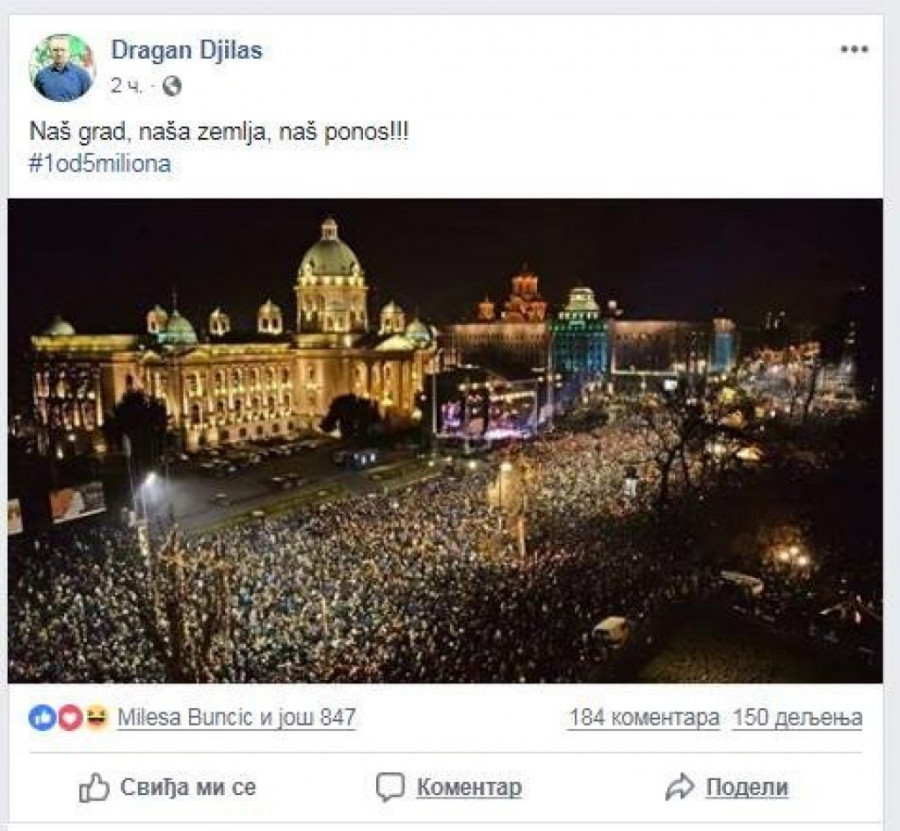
Task: Open the three-dot post options menu
Action: tap(854, 50)
